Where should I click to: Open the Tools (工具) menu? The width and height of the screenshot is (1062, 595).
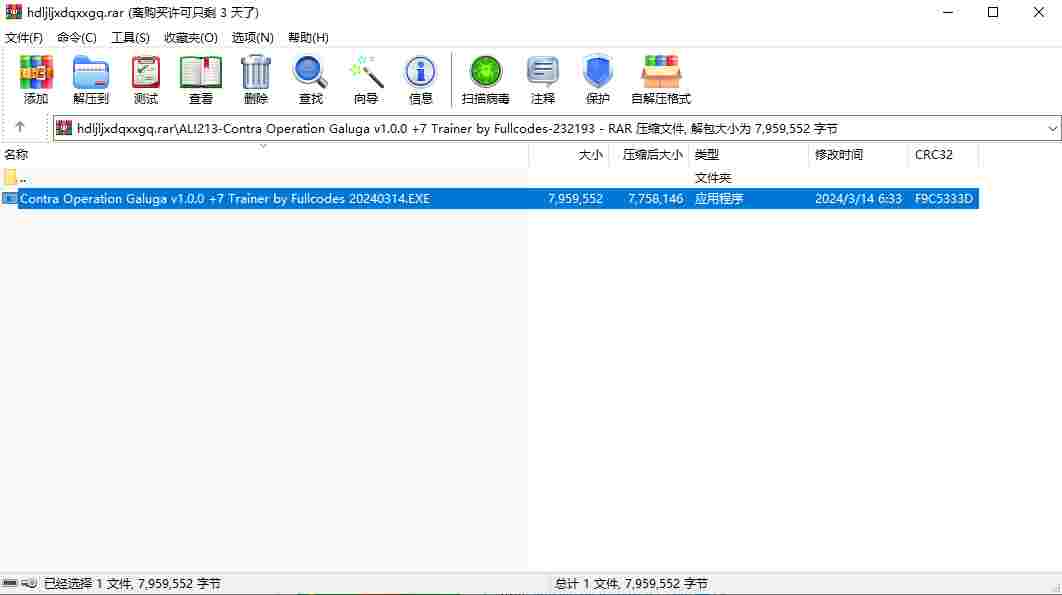pos(130,37)
